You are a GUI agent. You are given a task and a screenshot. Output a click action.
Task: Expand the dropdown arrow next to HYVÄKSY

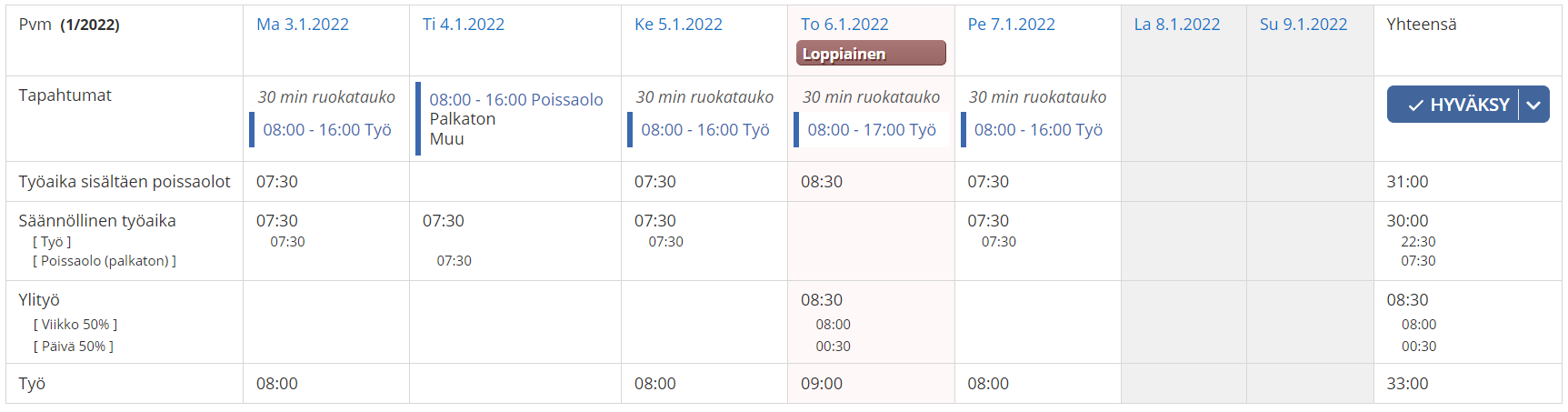pos(1534,105)
